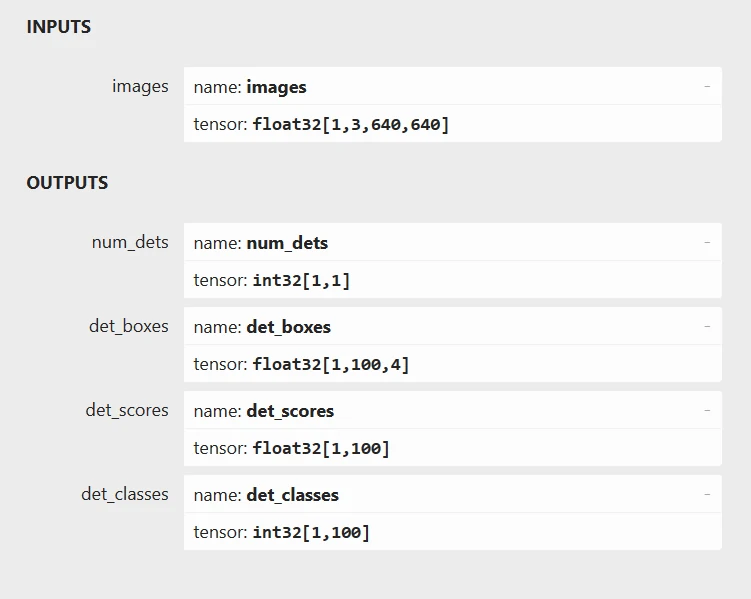Collapse the num_dets output details
This screenshot has height=599, width=751.
coord(707,243)
